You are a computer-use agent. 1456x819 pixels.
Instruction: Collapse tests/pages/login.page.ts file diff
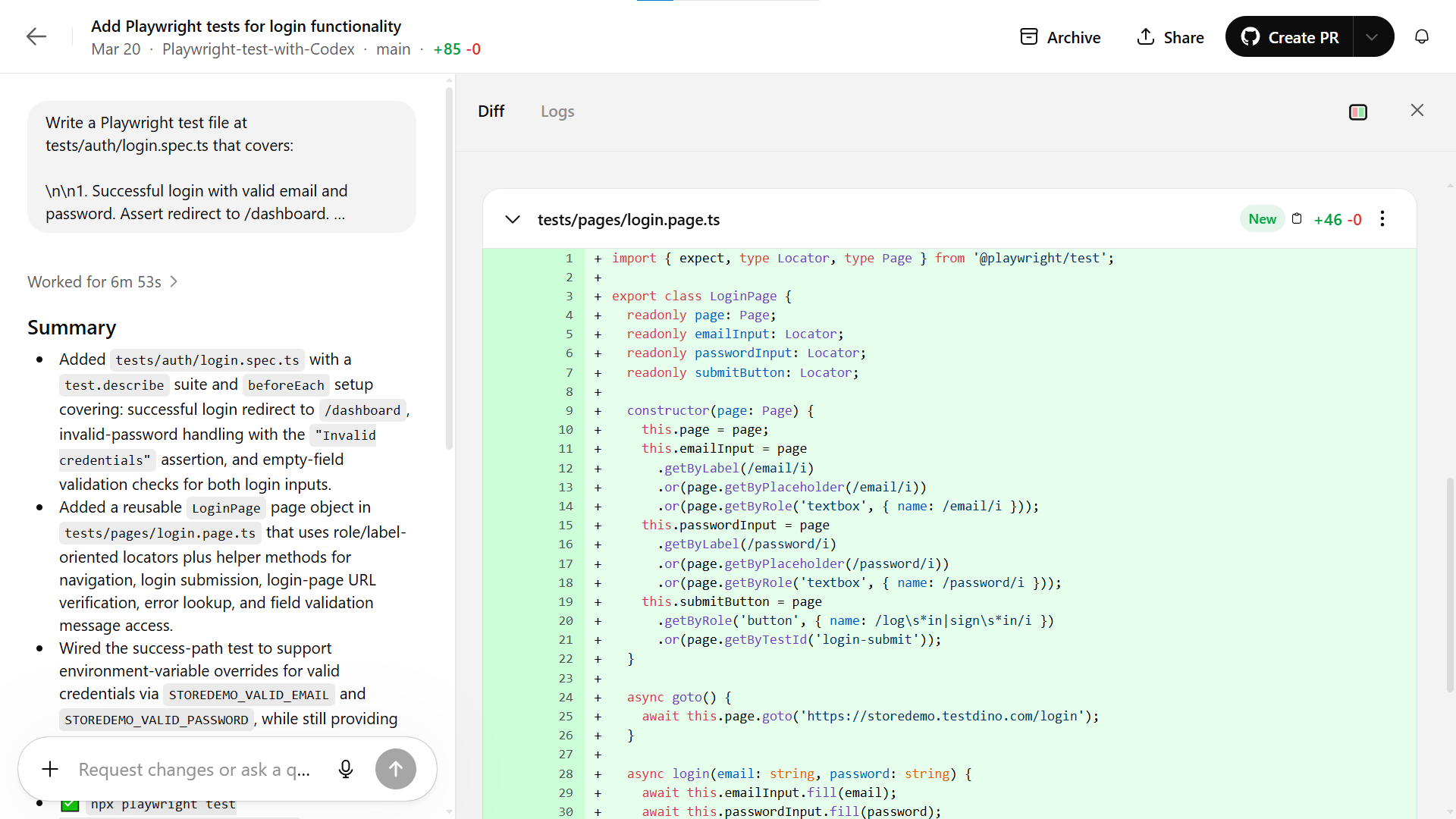click(513, 220)
